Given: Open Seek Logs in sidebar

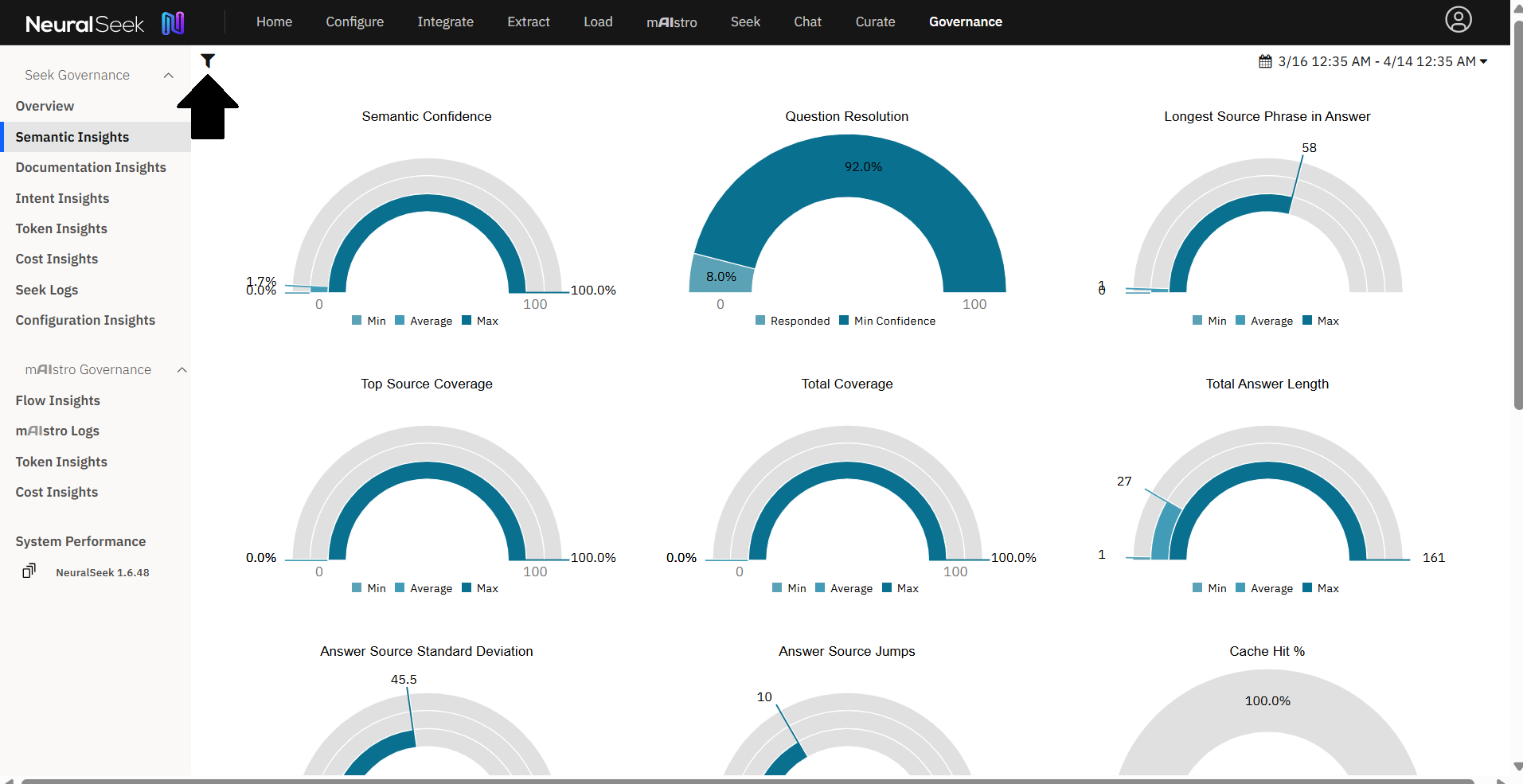Looking at the screenshot, I should coord(47,290).
